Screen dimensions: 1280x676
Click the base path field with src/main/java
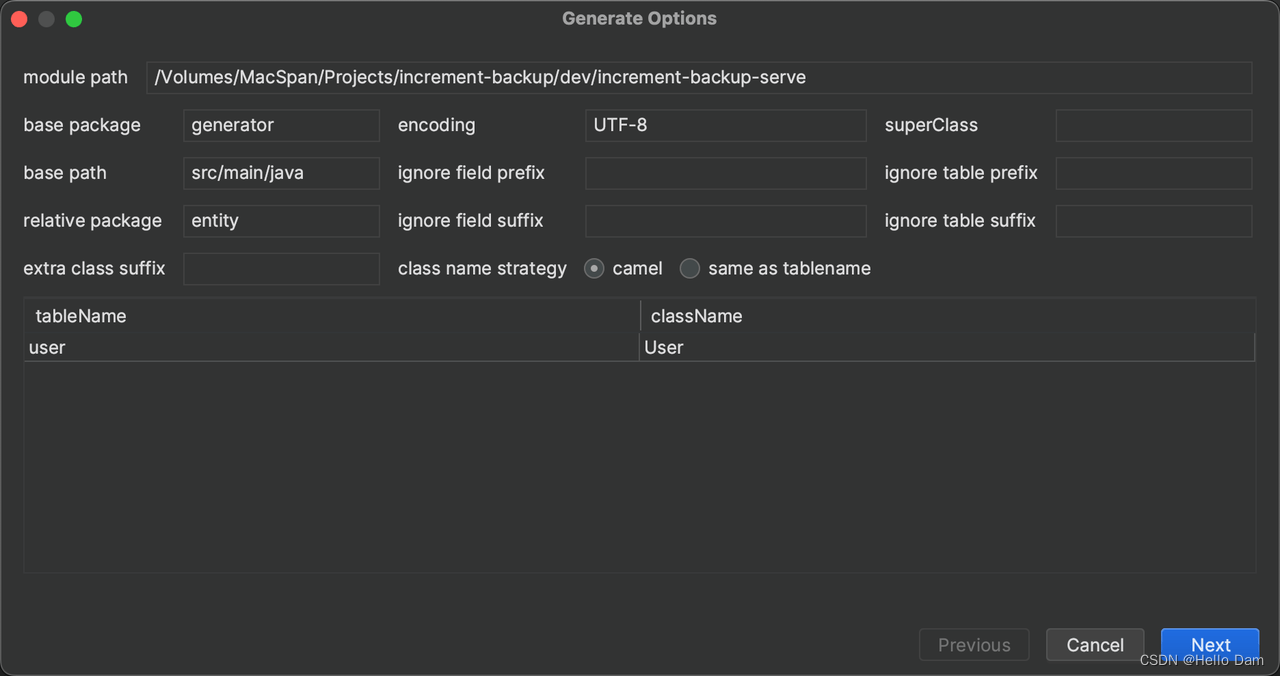tap(281, 173)
